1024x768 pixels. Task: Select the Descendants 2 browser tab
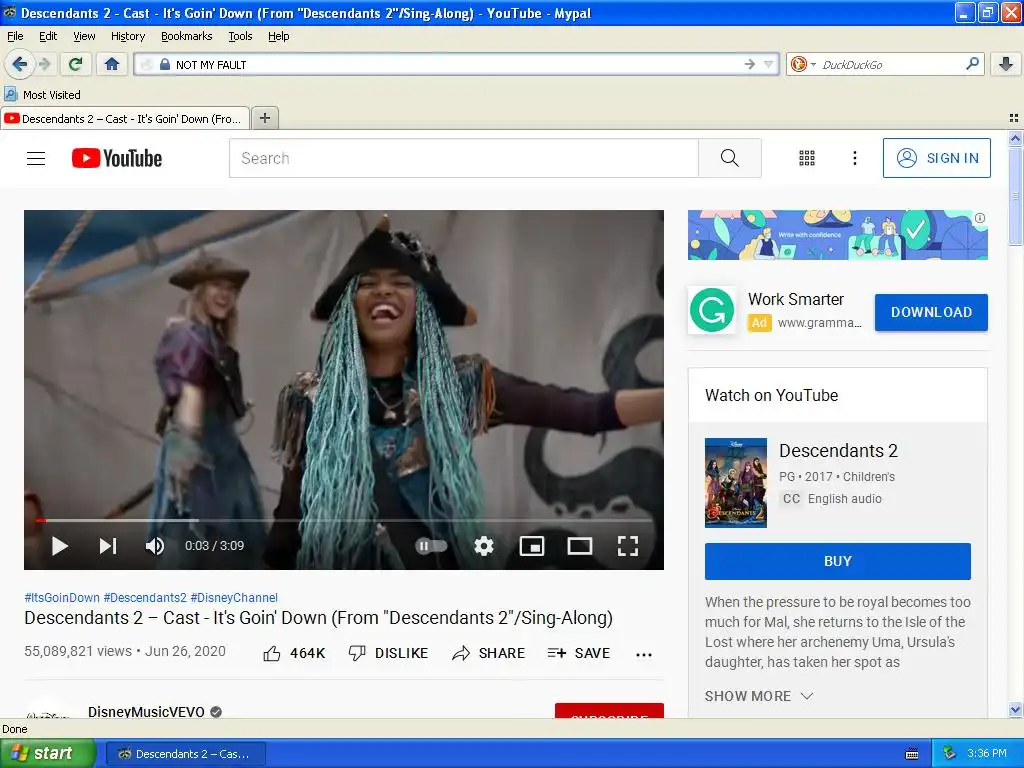(x=125, y=118)
